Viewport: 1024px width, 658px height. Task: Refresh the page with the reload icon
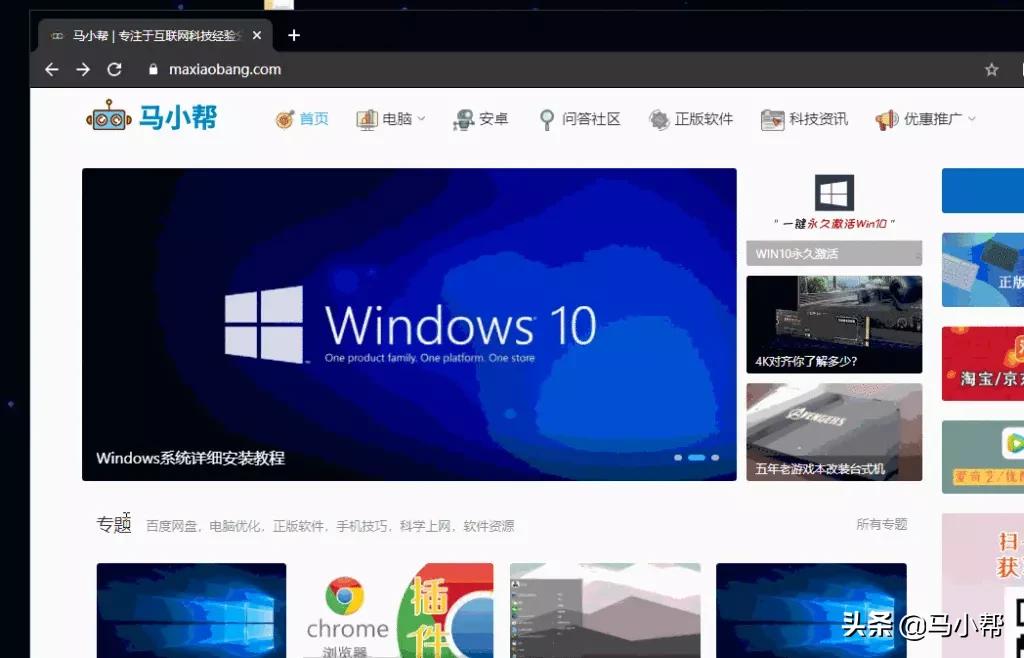pyautogui.click(x=114, y=69)
